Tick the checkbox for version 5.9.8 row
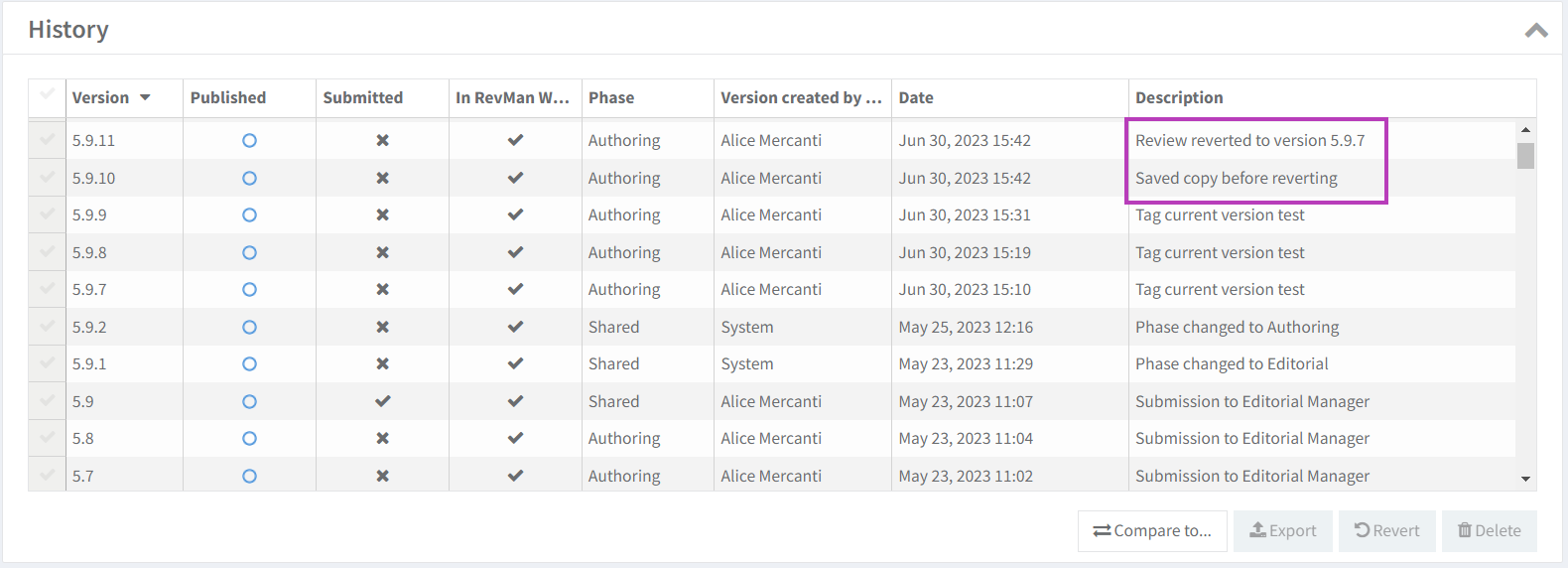The image size is (1568, 568). [x=47, y=253]
